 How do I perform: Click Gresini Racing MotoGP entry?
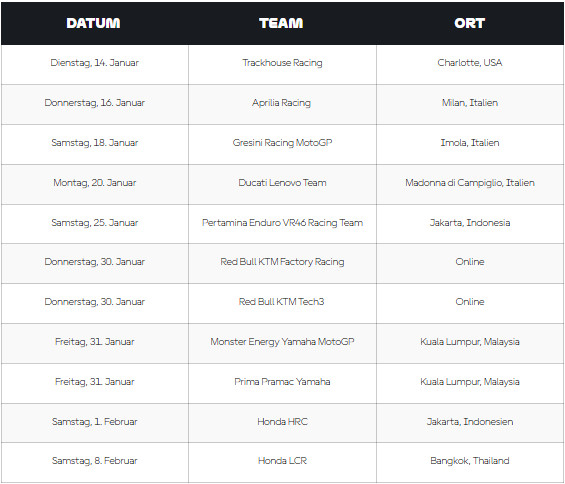[x=282, y=143]
